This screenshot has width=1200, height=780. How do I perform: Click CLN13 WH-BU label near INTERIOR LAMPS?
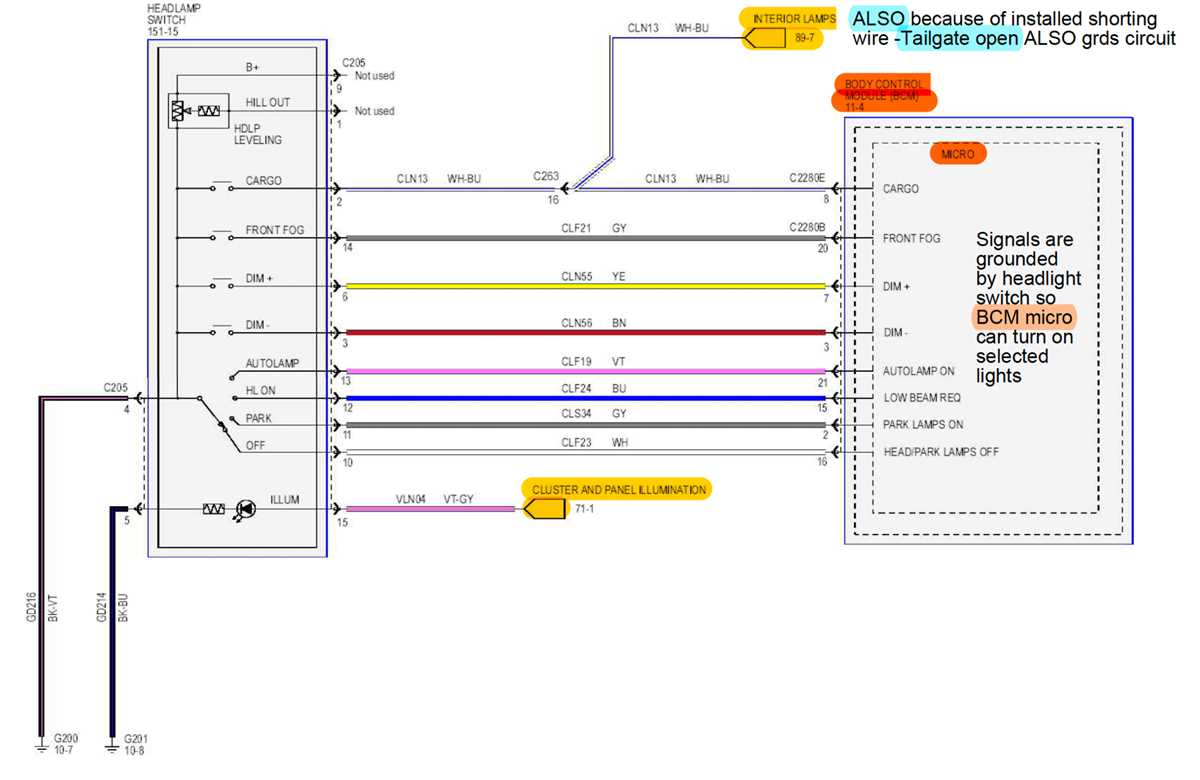(x=668, y=28)
